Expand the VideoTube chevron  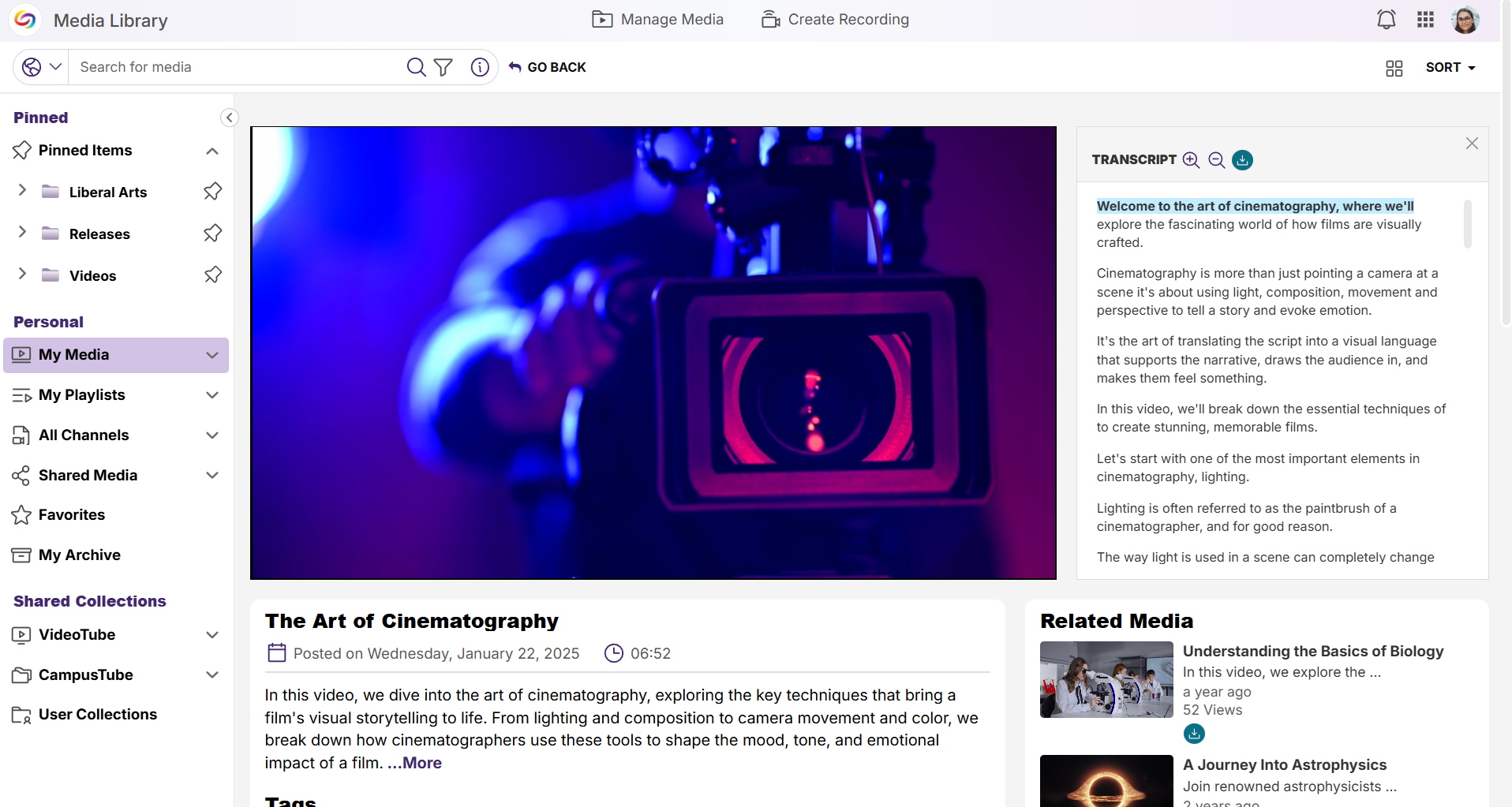click(x=212, y=635)
